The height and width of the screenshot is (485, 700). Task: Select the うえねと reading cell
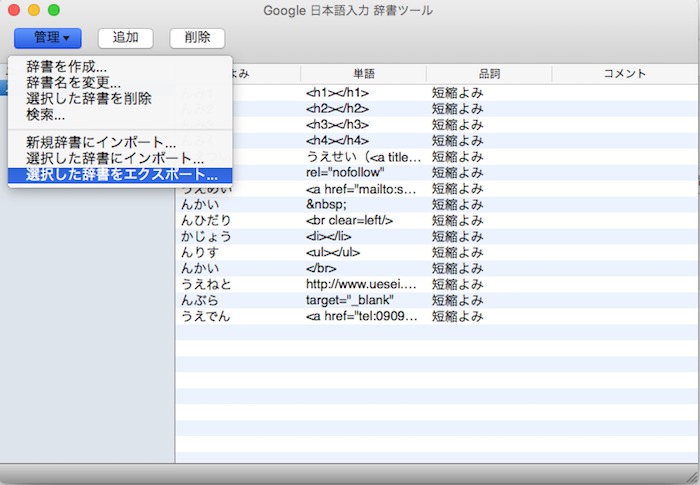(x=206, y=285)
